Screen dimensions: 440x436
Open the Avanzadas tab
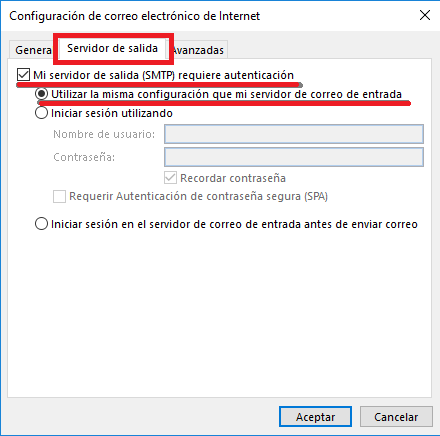coord(198,50)
